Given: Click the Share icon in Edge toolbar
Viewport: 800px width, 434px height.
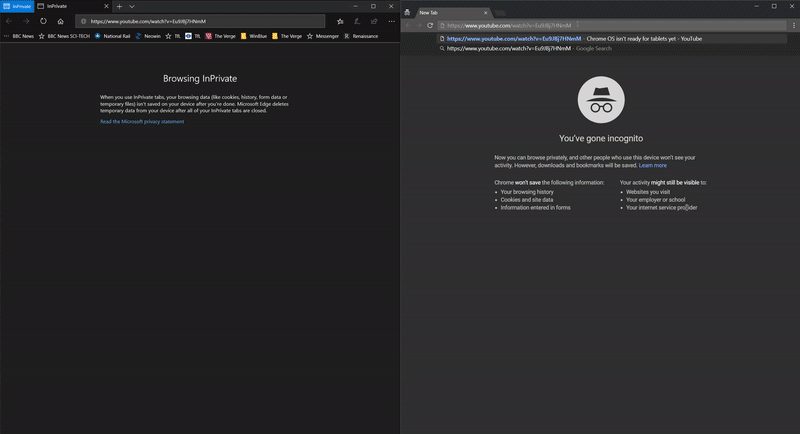Looking at the screenshot, I should 374,21.
